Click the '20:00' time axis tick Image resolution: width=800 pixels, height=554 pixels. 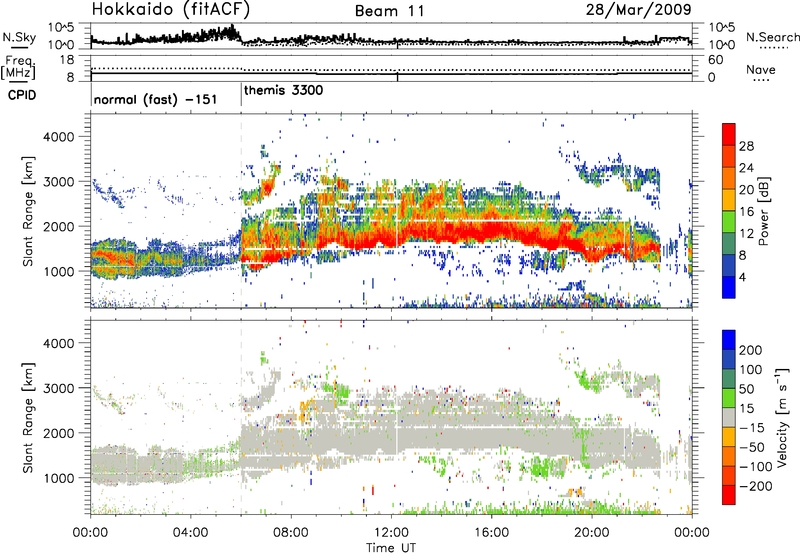591,532
